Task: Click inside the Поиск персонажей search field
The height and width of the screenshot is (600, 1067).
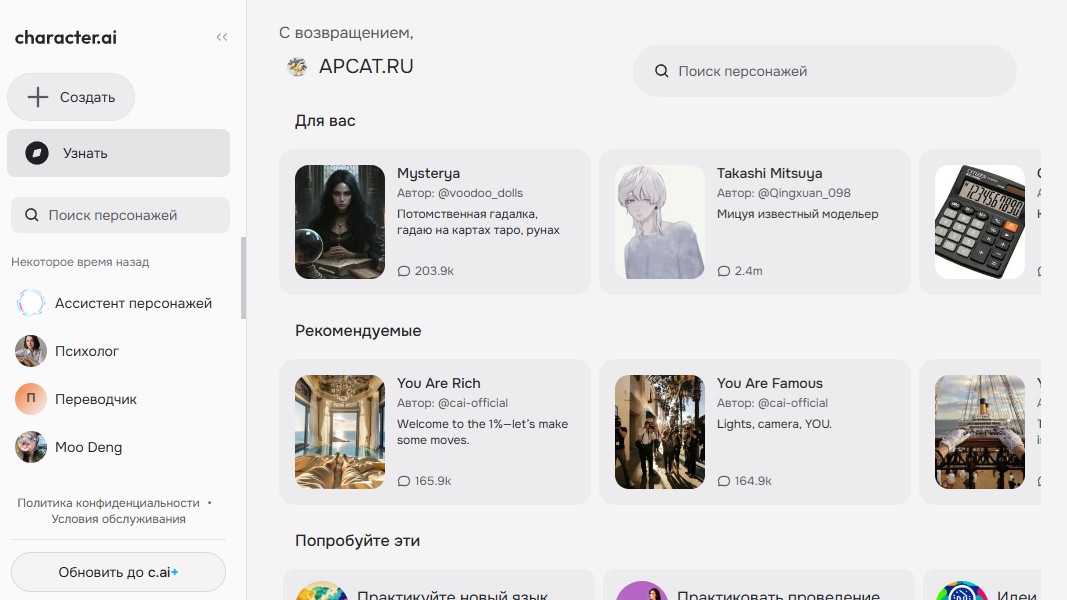Action: pyautogui.click(x=824, y=71)
